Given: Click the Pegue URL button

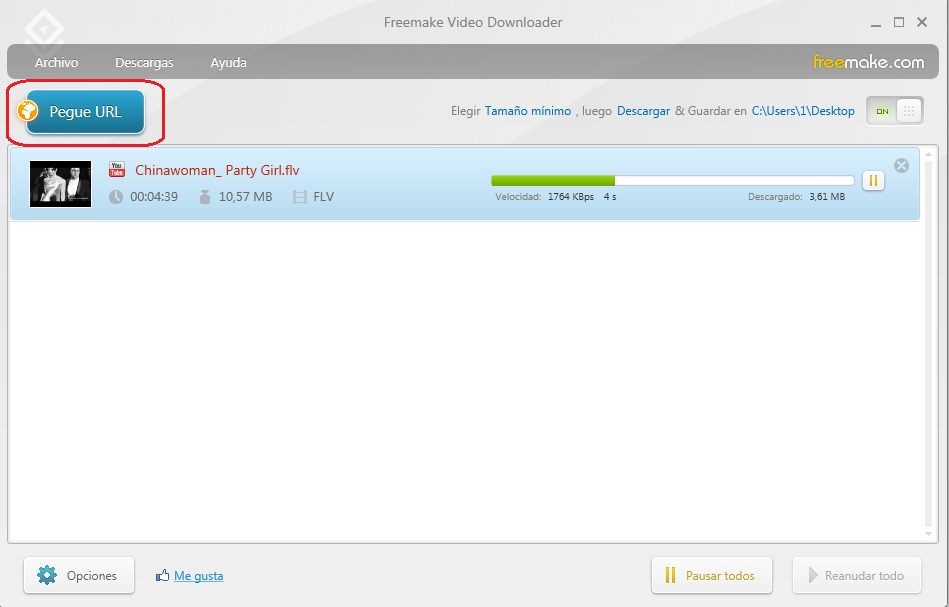Looking at the screenshot, I should tap(85, 112).
